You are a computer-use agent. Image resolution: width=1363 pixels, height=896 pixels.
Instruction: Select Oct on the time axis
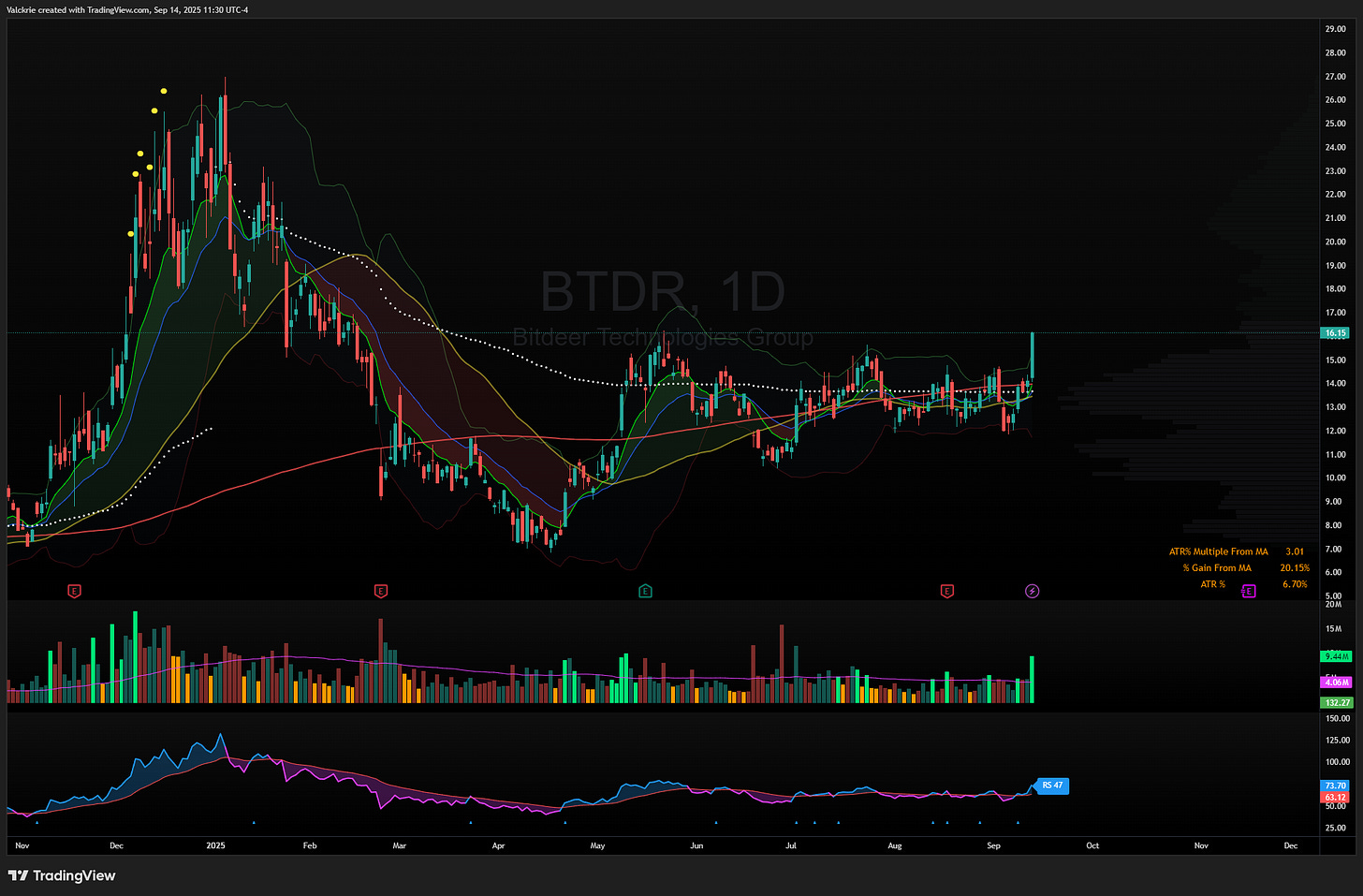click(1092, 845)
